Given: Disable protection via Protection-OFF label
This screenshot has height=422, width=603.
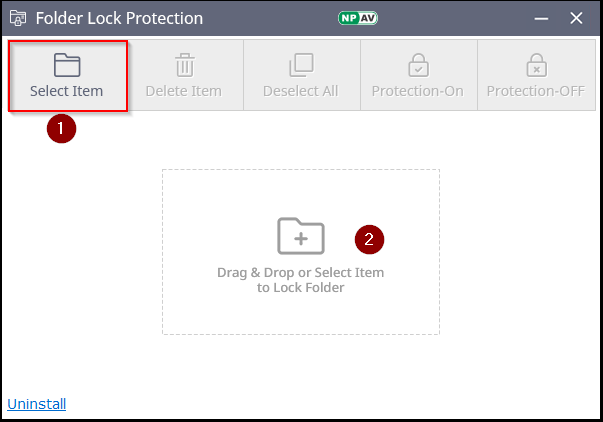Looking at the screenshot, I should [x=535, y=92].
